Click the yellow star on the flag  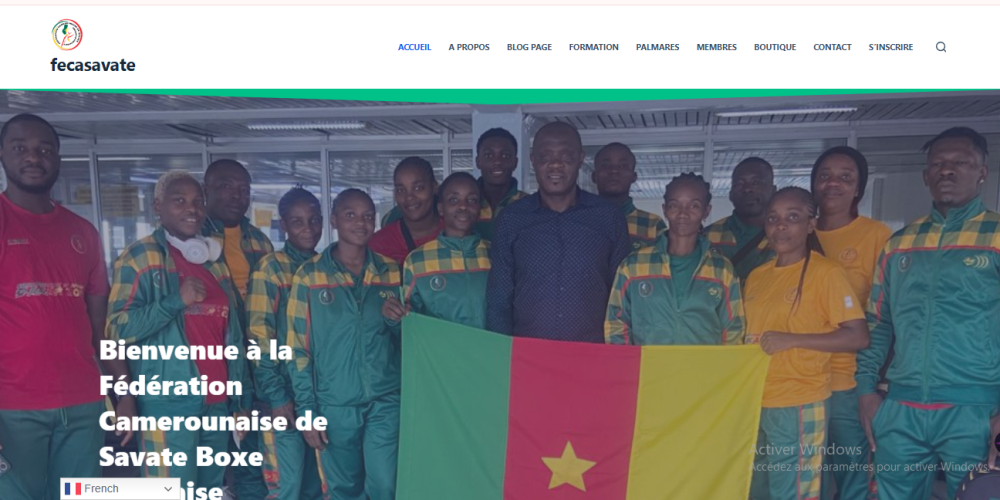click(568, 467)
